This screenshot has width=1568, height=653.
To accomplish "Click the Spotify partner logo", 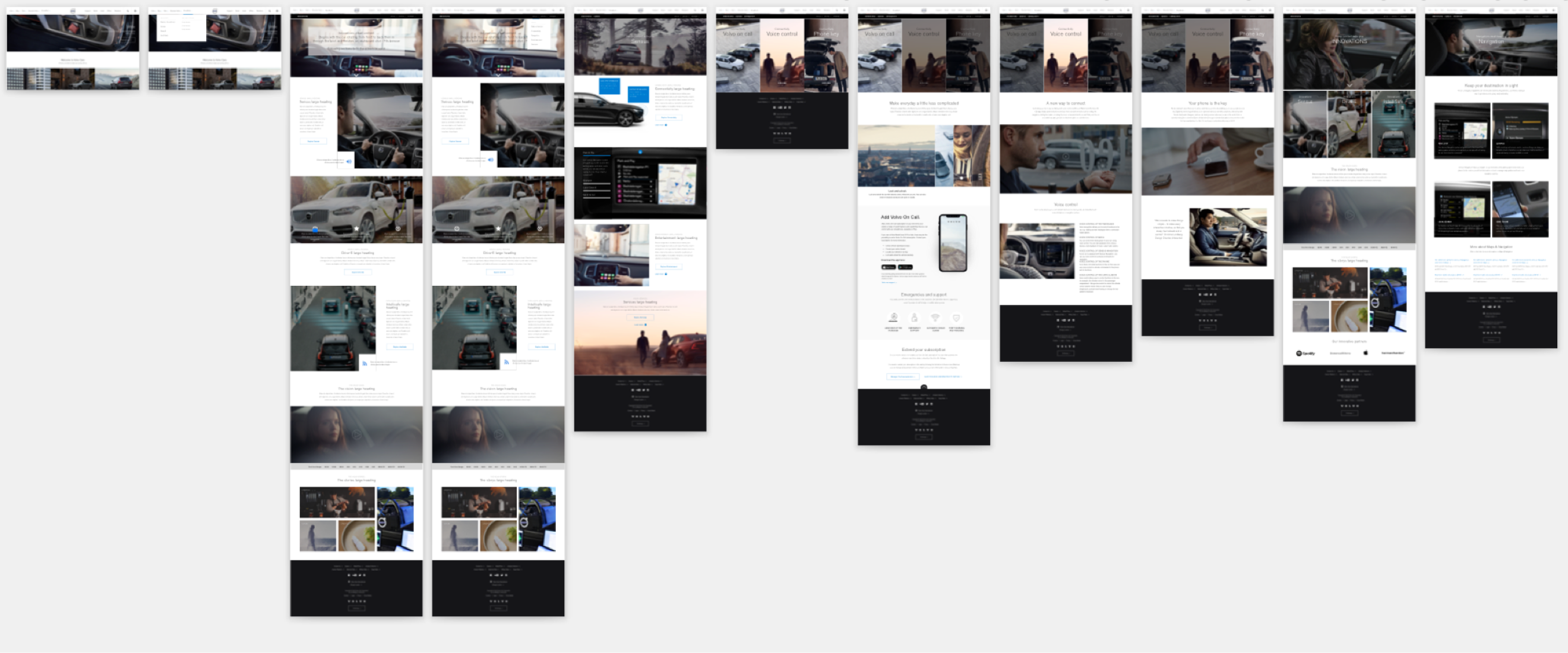I will 1305,354.
